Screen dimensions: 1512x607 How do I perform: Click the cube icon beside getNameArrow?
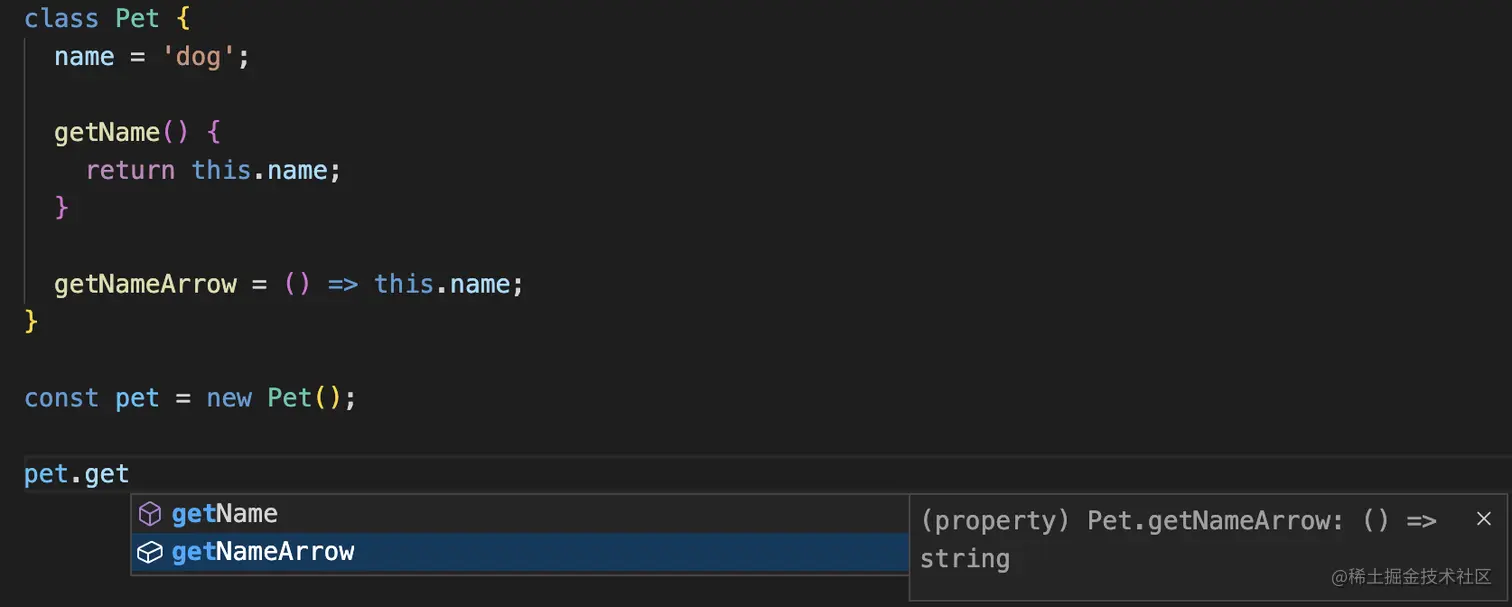149,552
